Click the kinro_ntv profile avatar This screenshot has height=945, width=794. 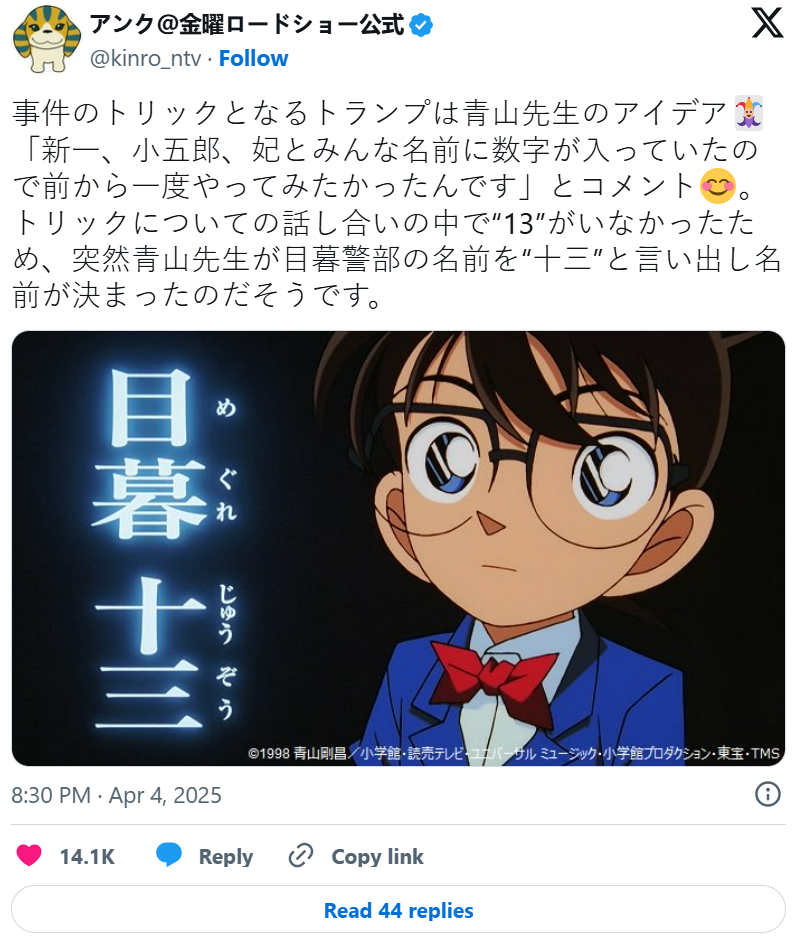click(x=46, y=40)
